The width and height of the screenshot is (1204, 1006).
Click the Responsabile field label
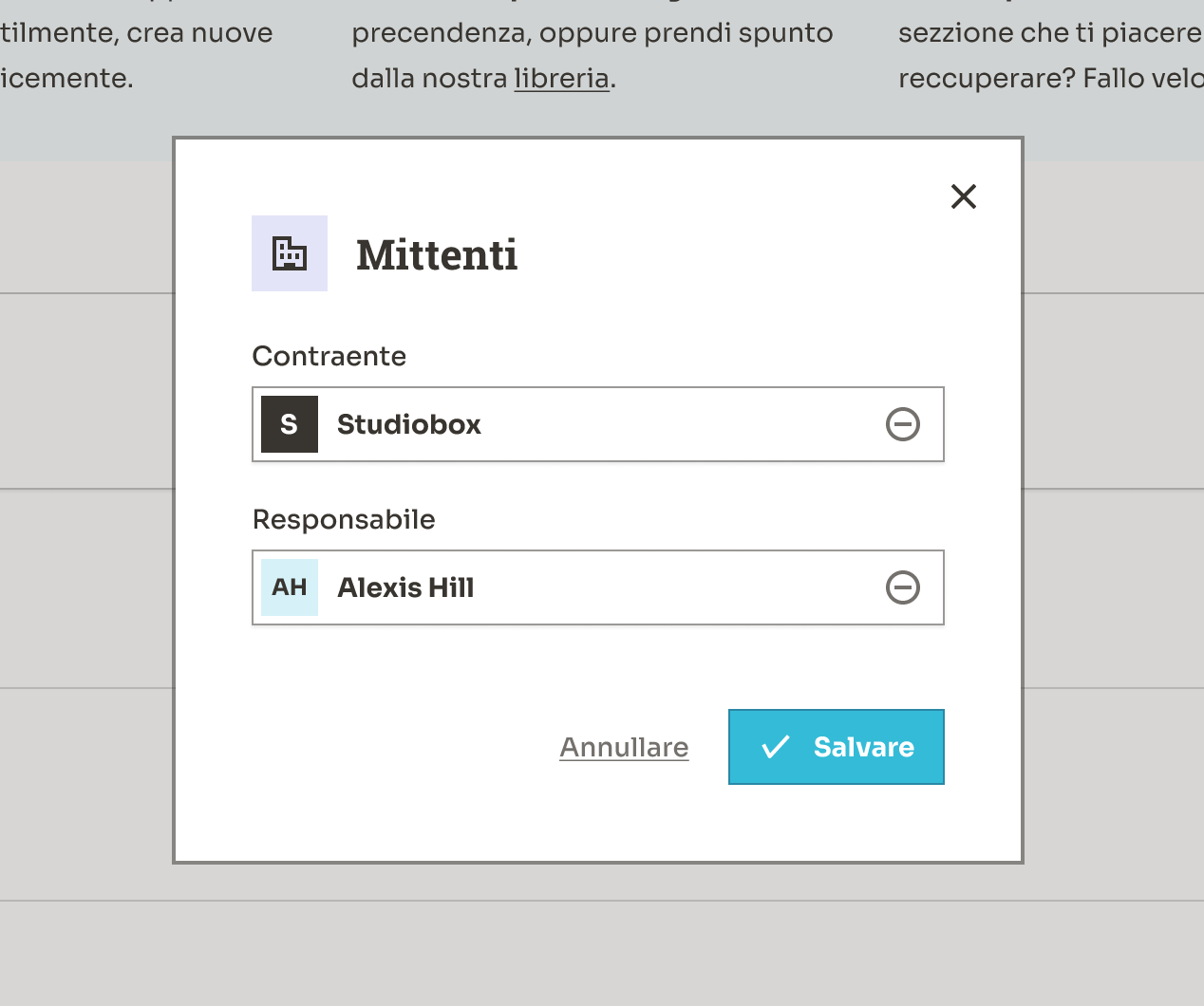tap(344, 519)
